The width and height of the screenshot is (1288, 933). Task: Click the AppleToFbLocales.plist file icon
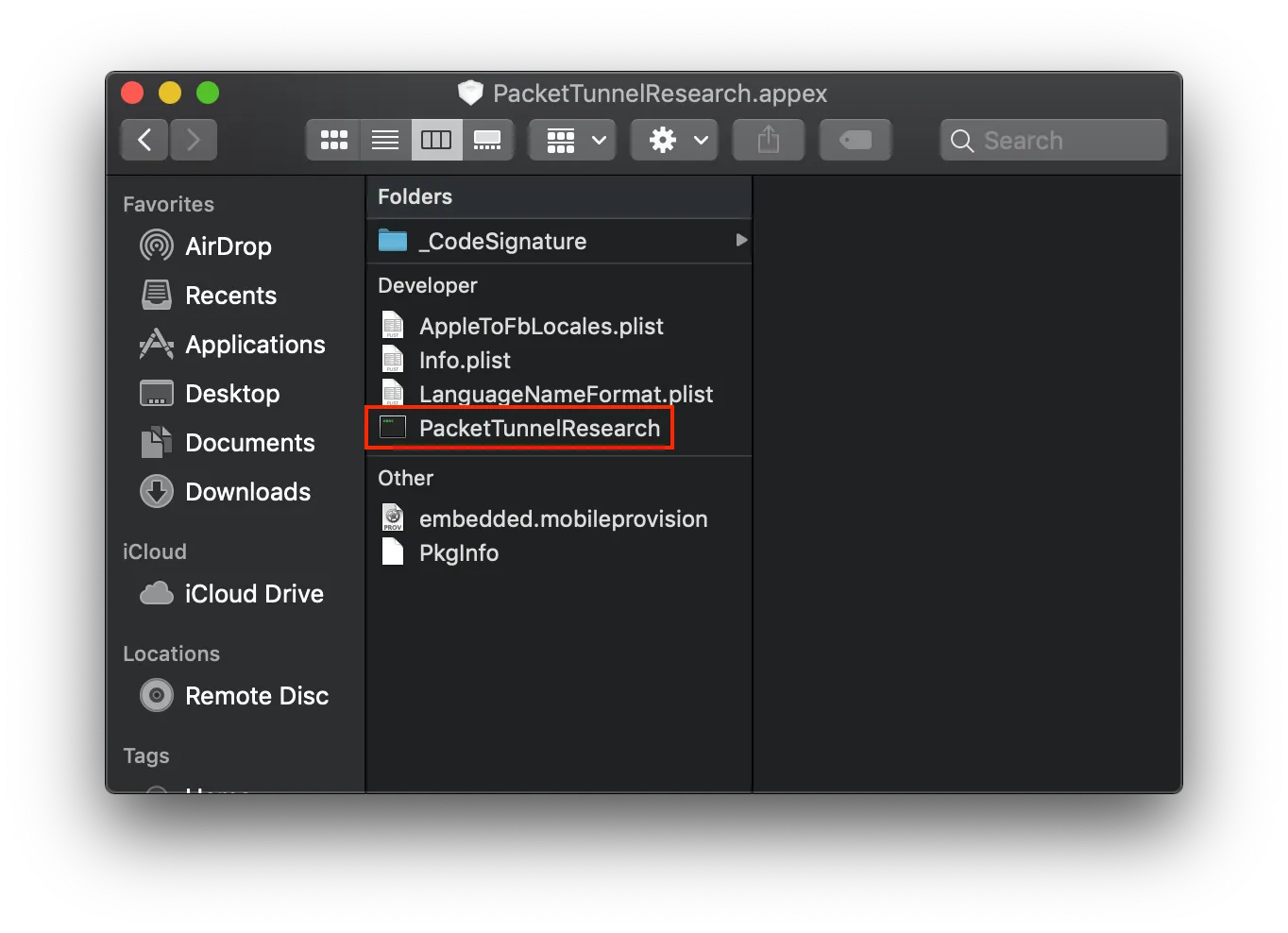393,325
